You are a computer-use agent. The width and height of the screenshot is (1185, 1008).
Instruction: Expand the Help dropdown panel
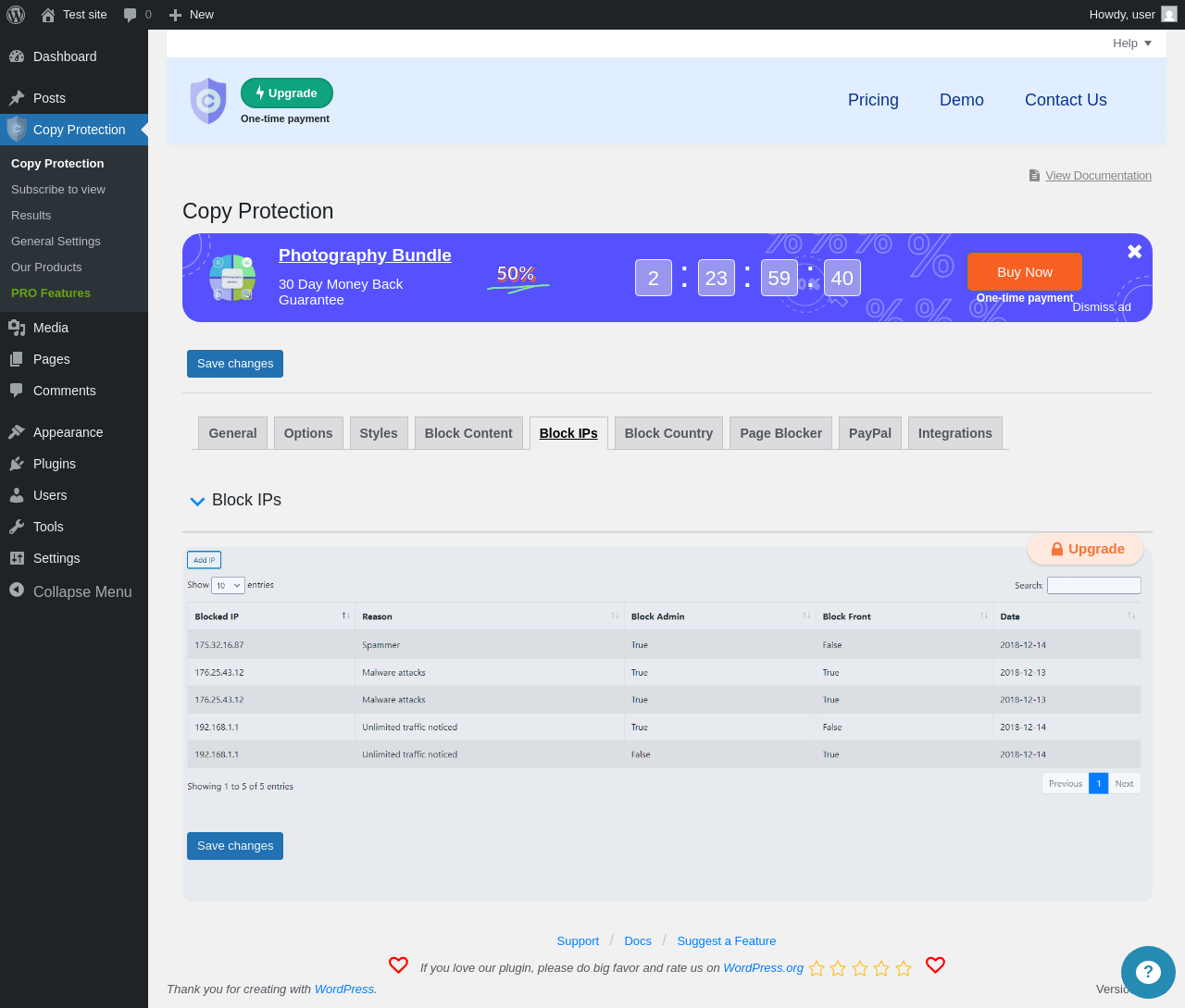(1132, 44)
